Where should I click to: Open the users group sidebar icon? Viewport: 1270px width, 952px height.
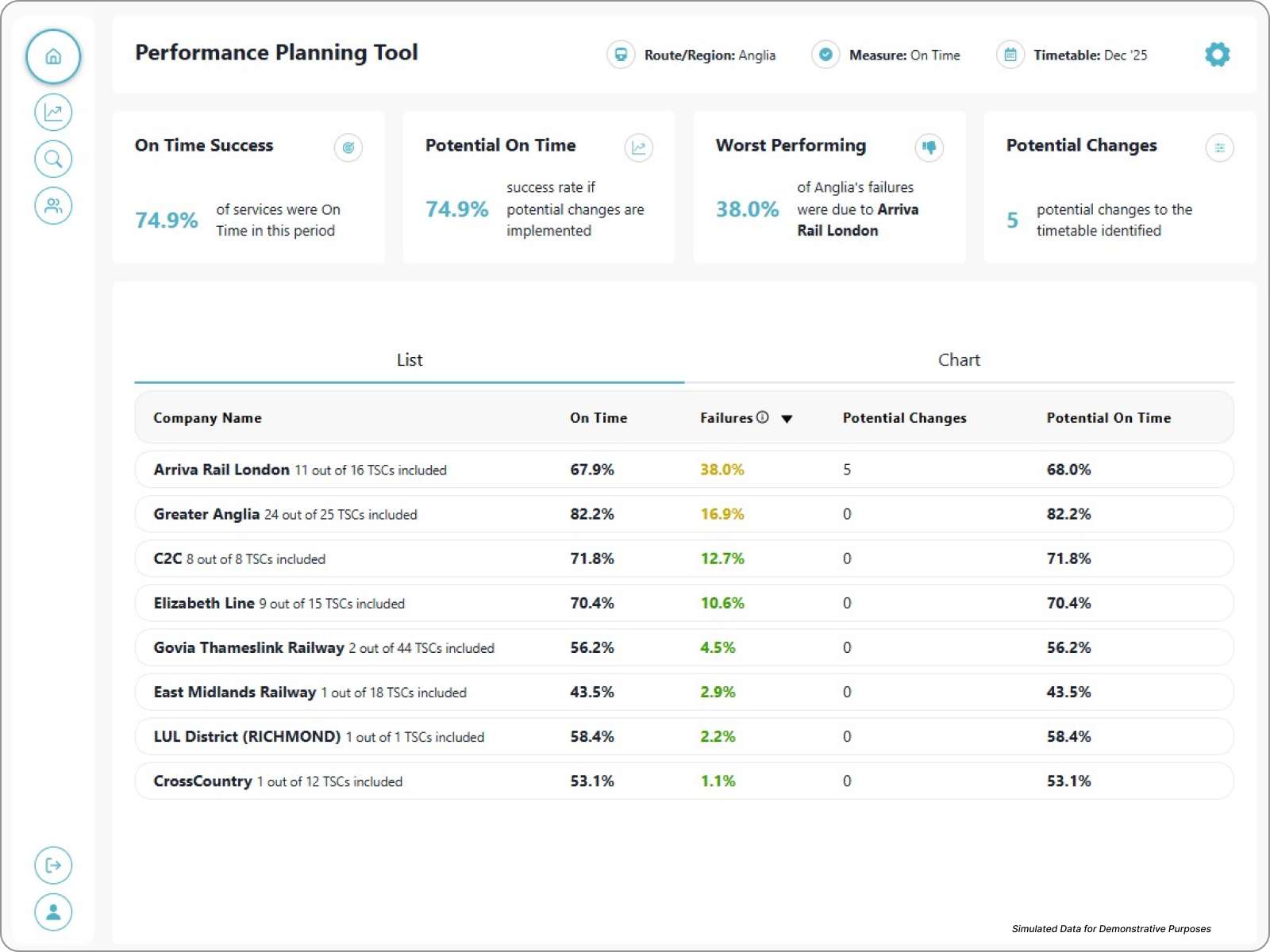[53, 205]
